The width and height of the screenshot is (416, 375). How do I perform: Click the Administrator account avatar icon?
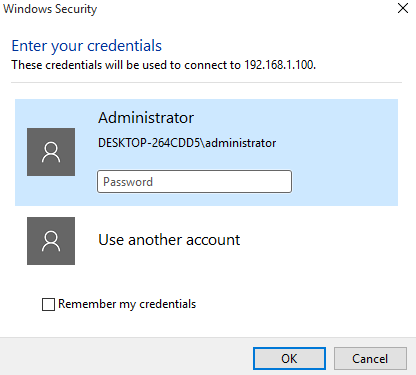51,152
